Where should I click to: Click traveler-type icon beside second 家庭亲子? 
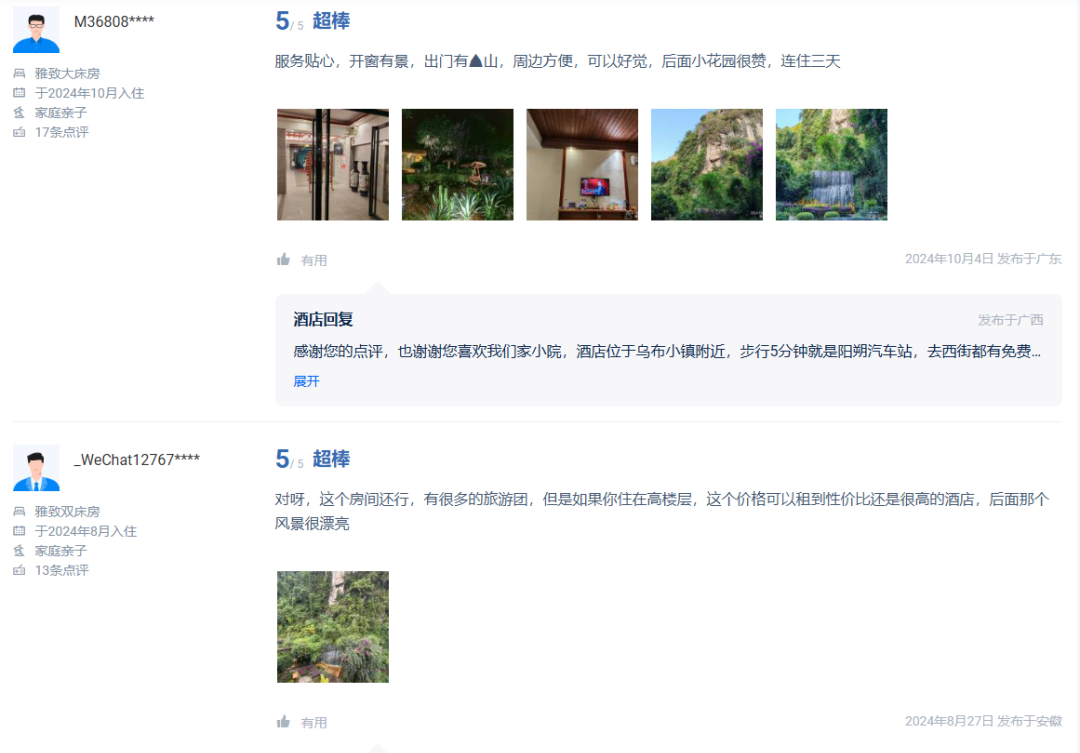pos(19,550)
